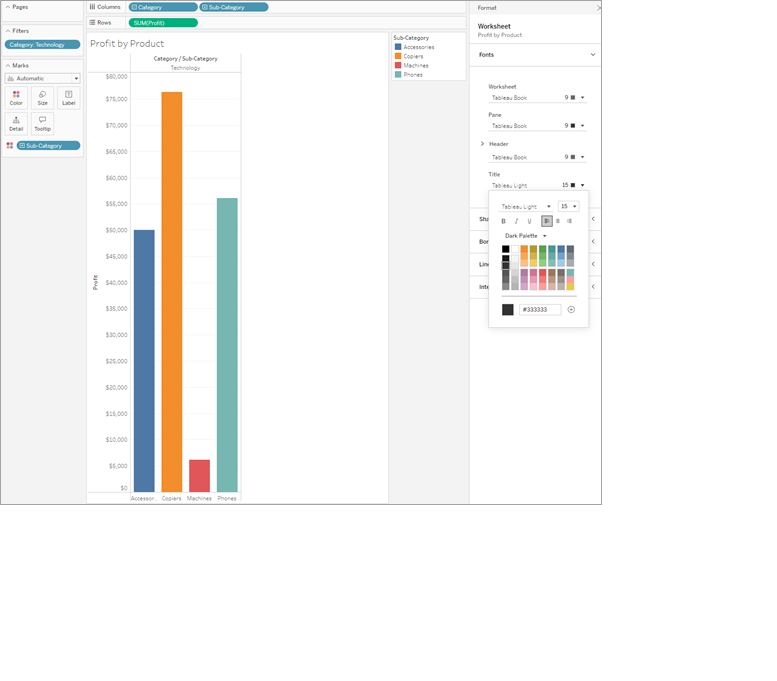The height and width of the screenshot is (681, 777).
Task: Toggle underline for title font
Action: tap(529, 221)
